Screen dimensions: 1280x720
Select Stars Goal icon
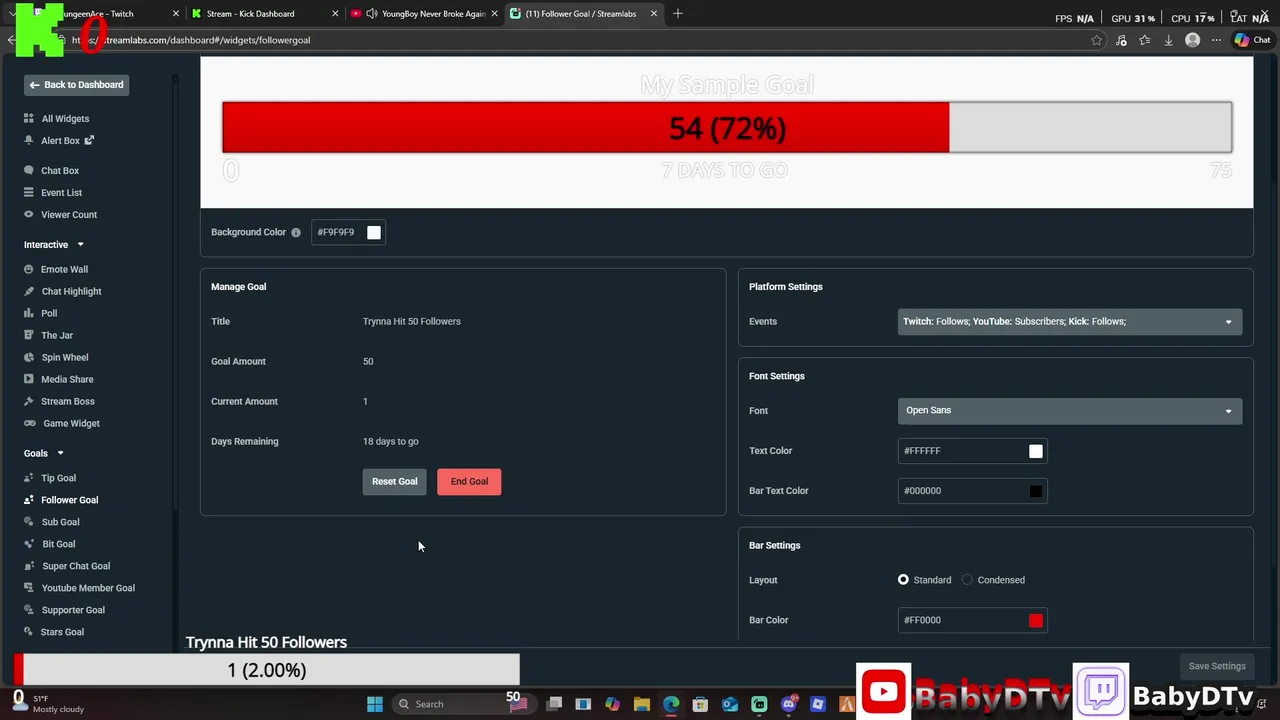click(29, 632)
